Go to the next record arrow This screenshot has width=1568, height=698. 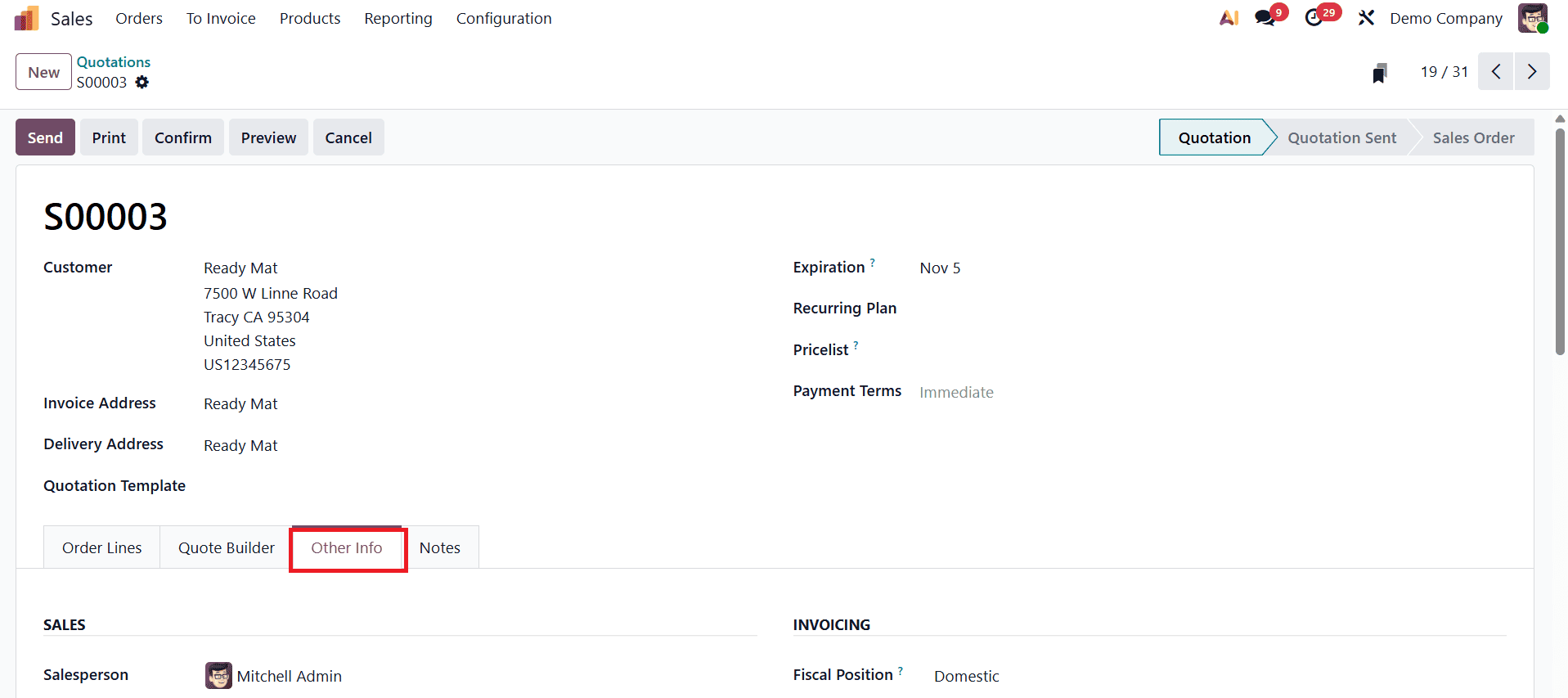1532,72
